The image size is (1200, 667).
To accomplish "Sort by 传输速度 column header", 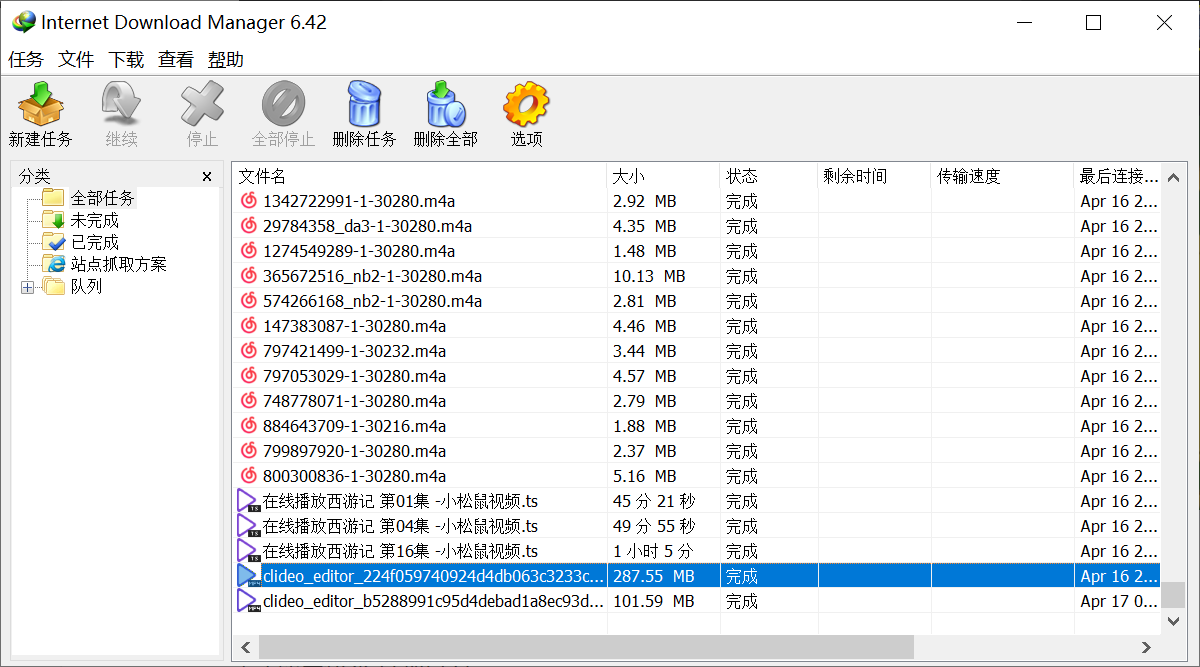I will 1002,177.
